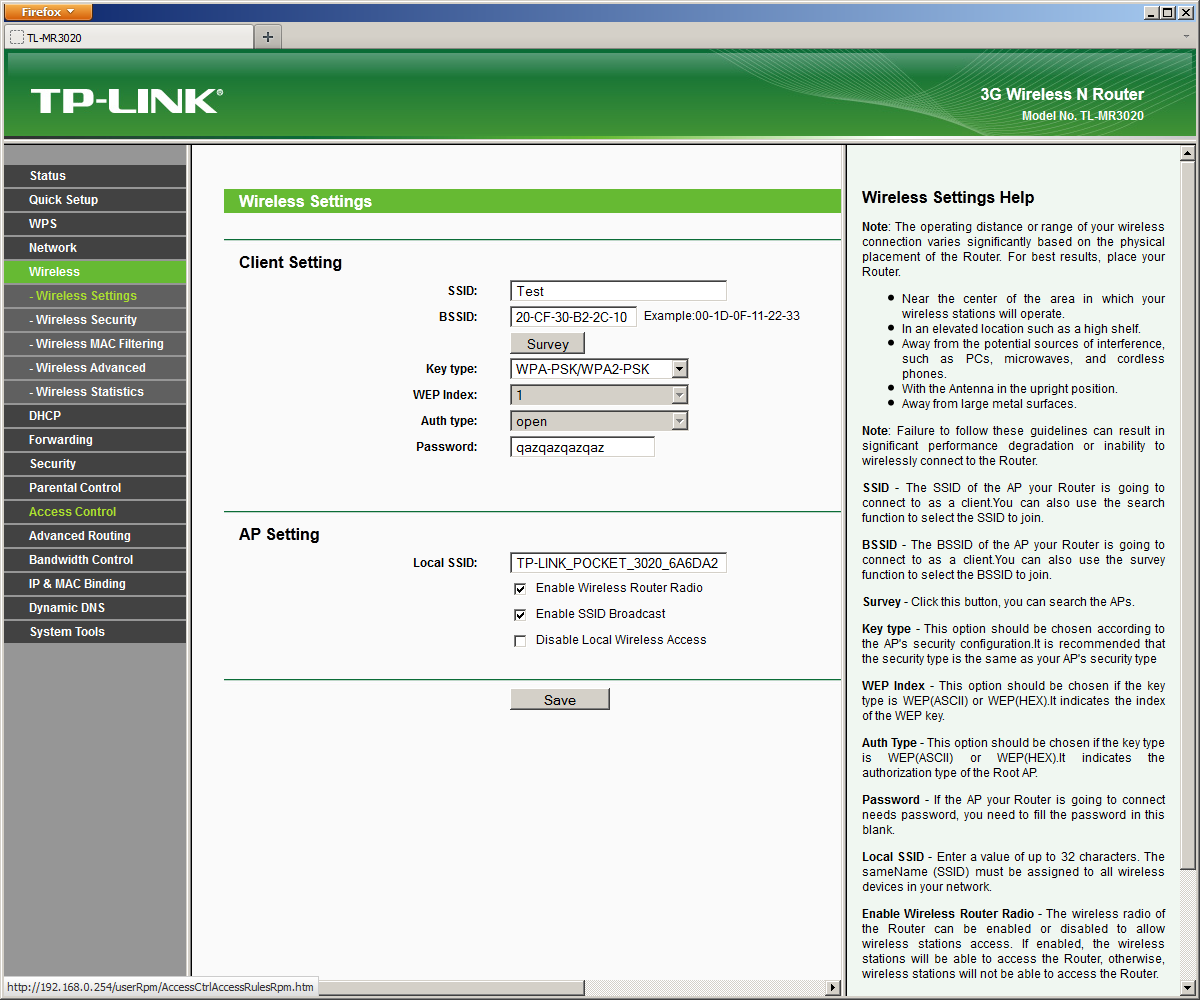The image size is (1200, 1000).
Task: Open the Status menu item
Action: (95, 176)
